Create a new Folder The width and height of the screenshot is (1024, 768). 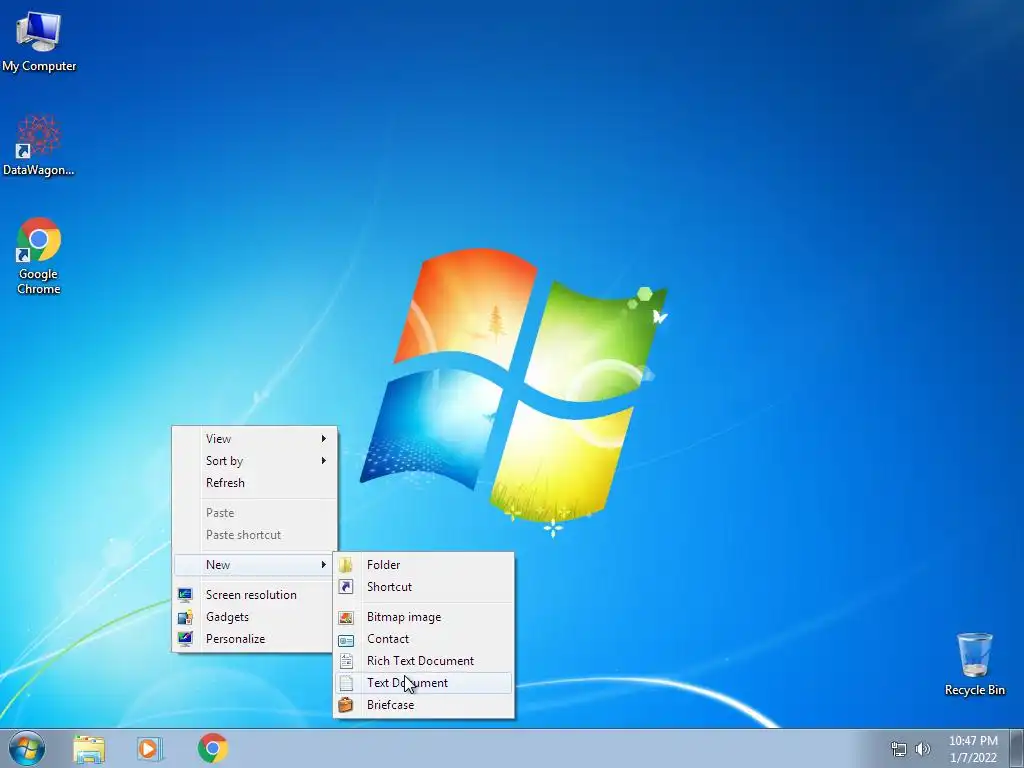pyautogui.click(x=424, y=565)
